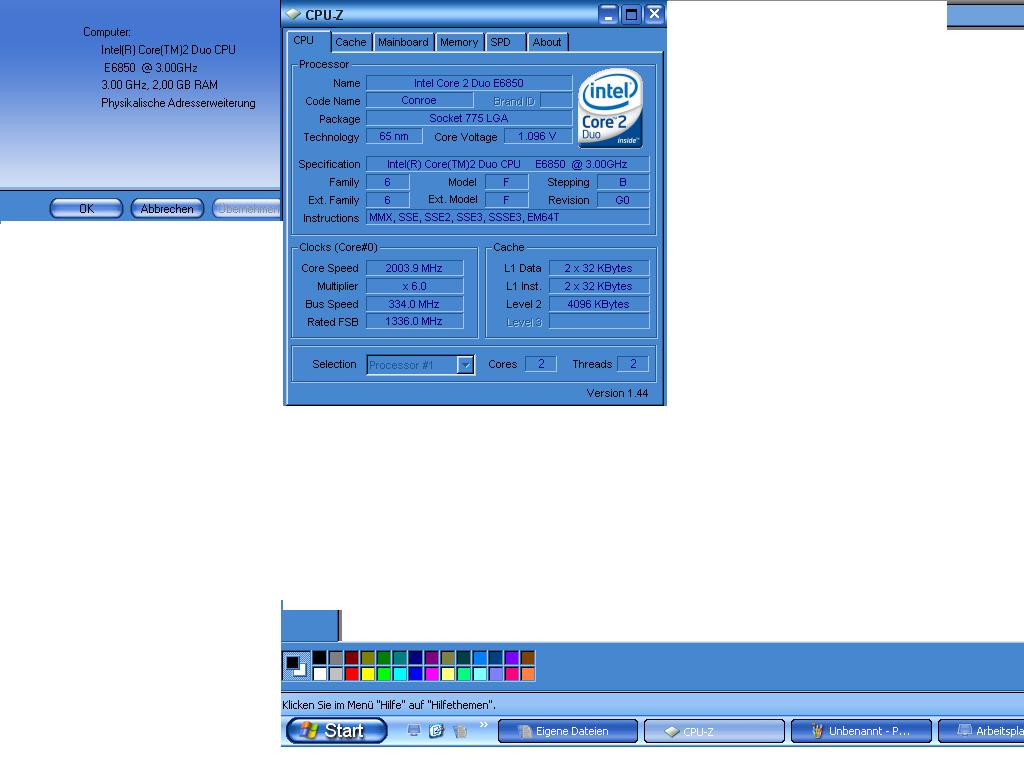Click the third quick launch icon with pages
This screenshot has width=1024, height=768.
click(x=460, y=731)
